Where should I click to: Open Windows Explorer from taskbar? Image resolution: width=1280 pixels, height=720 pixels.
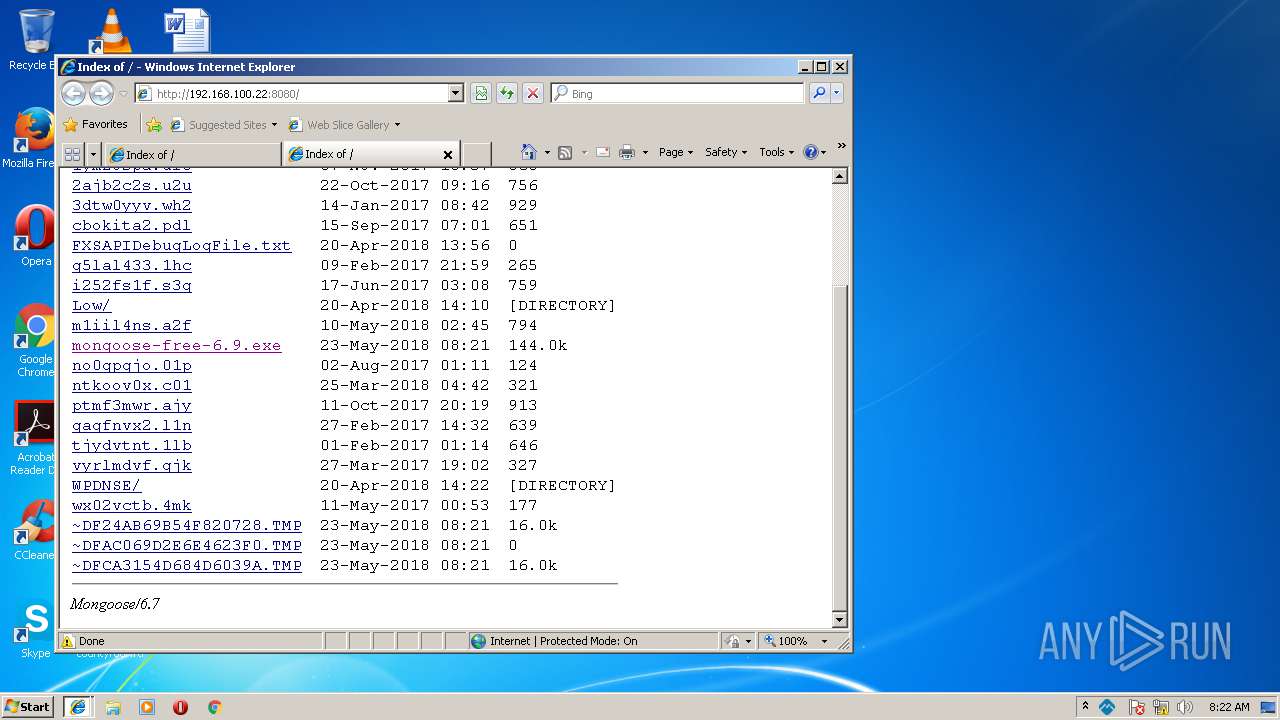[113, 707]
